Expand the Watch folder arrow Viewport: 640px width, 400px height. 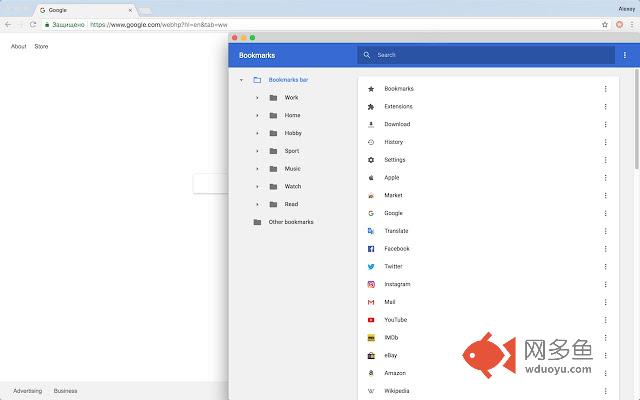[257, 187]
